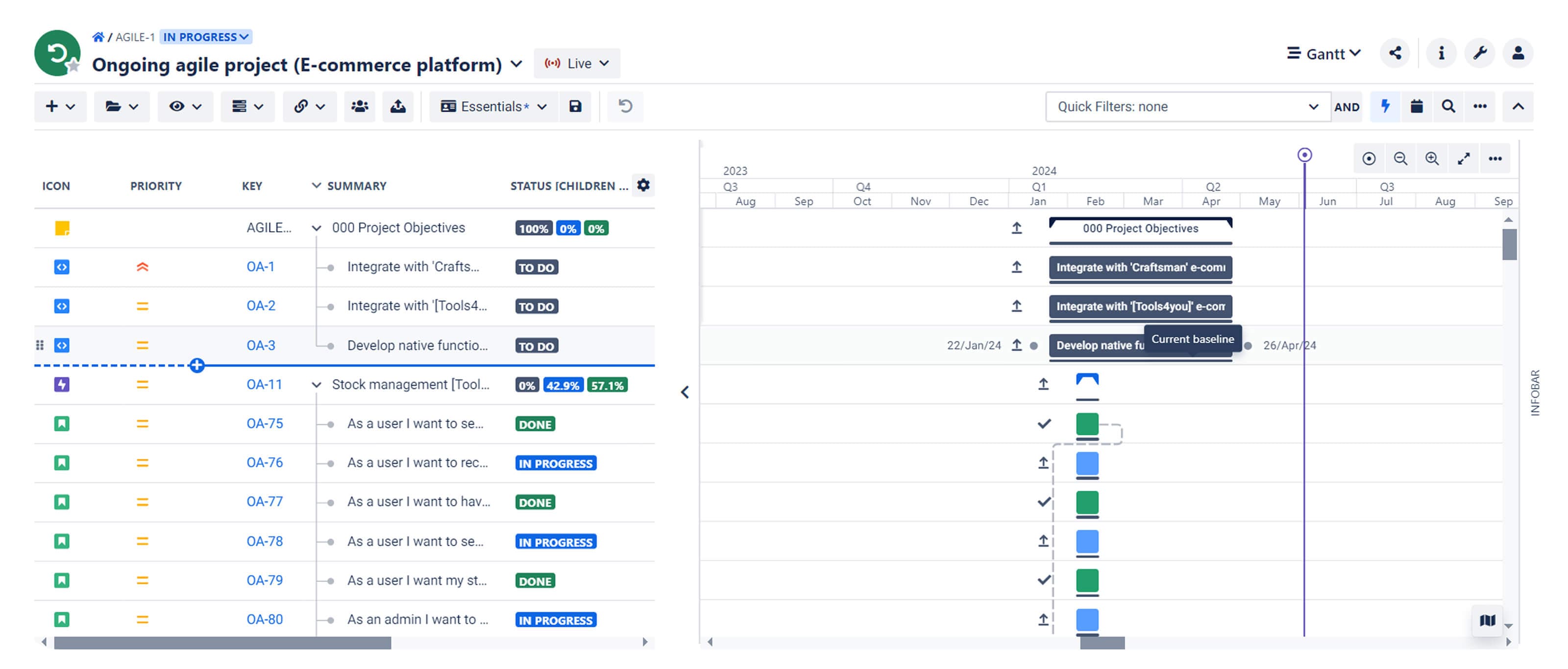Click the PRIORITY column header
This screenshot has height=669, width=1568.
click(156, 186)
